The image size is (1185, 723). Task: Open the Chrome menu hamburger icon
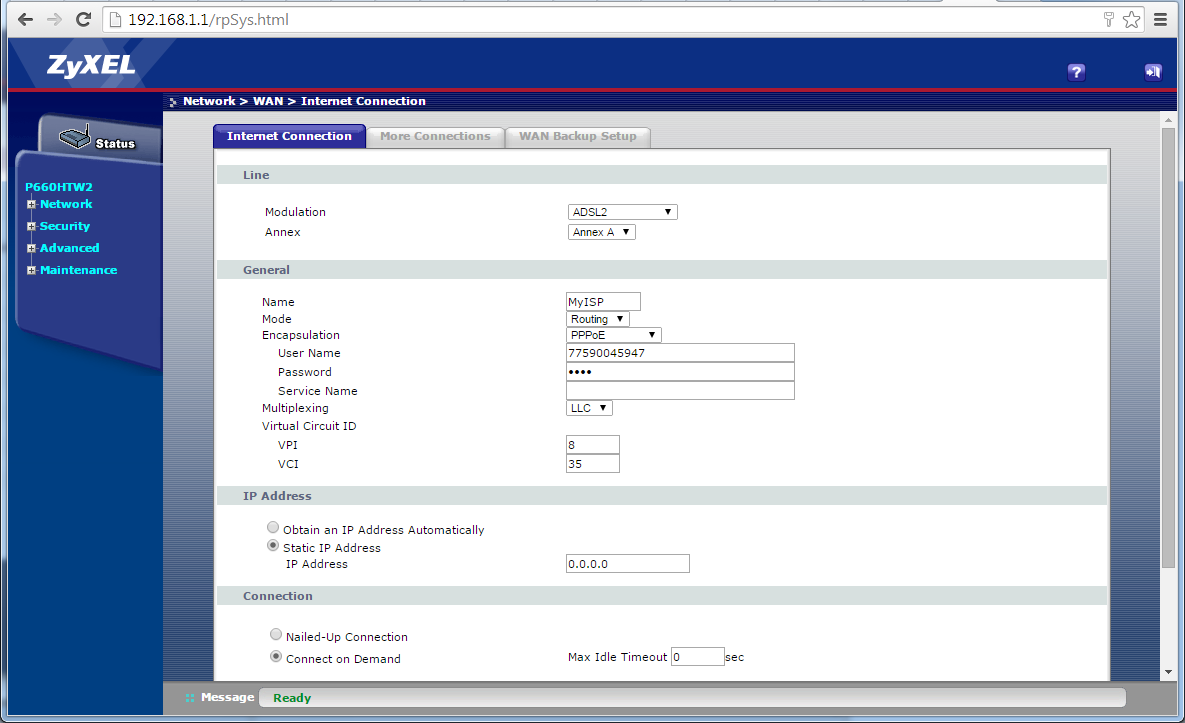tap(1160, 19)
